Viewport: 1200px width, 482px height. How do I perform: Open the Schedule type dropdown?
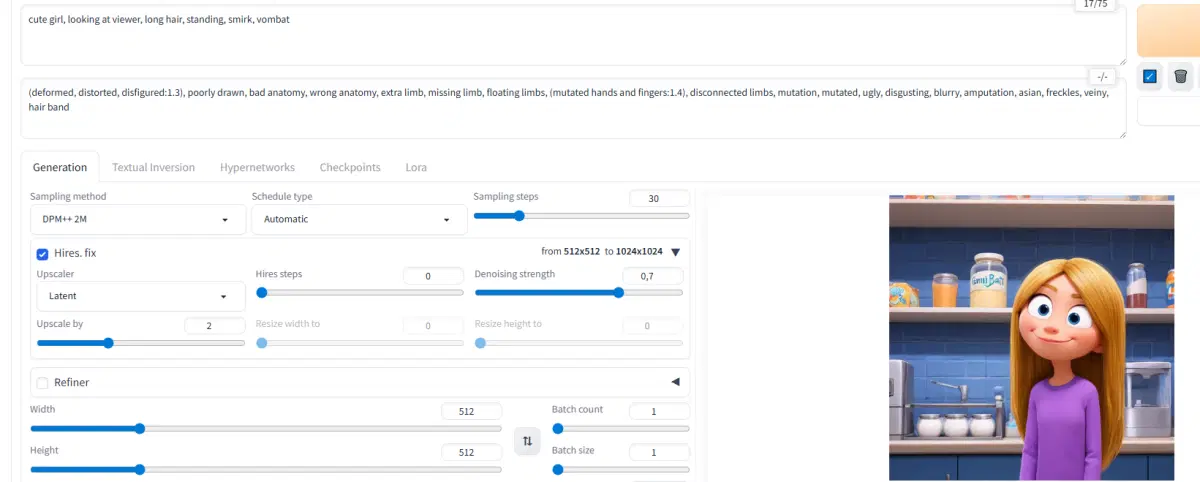click(x=358, y=219)
